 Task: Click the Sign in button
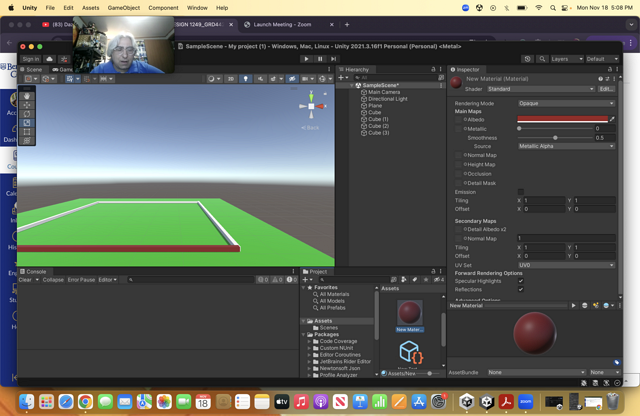31,59
